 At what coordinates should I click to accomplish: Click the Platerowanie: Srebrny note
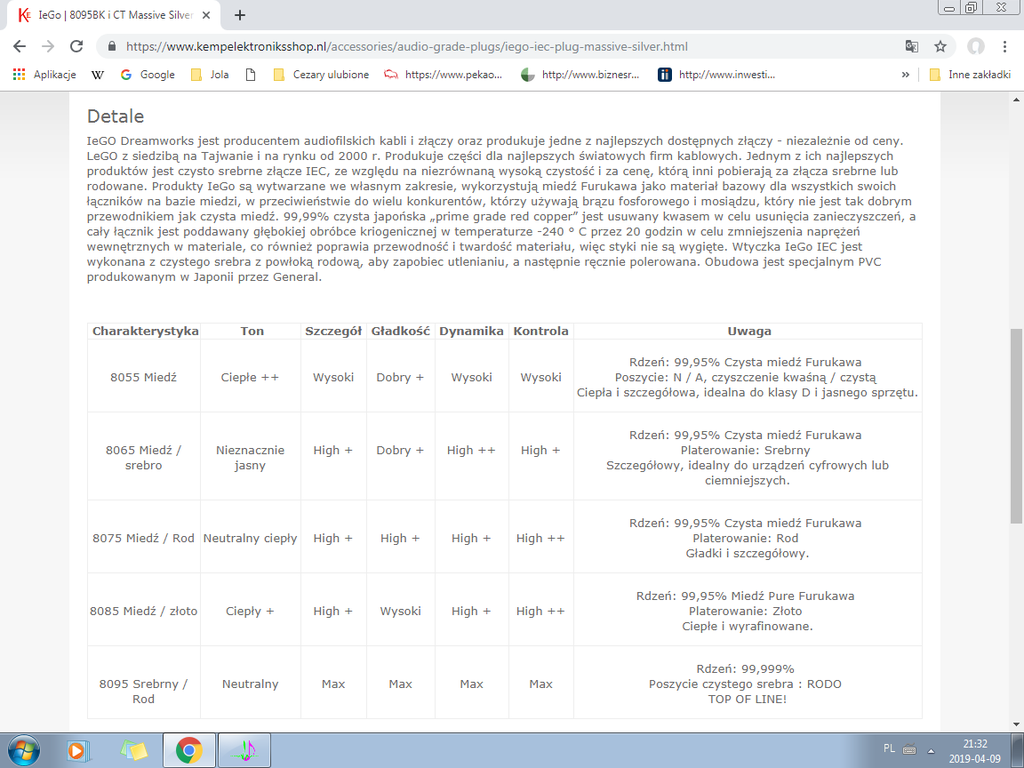pyautogui.click(x=745, y=450)
